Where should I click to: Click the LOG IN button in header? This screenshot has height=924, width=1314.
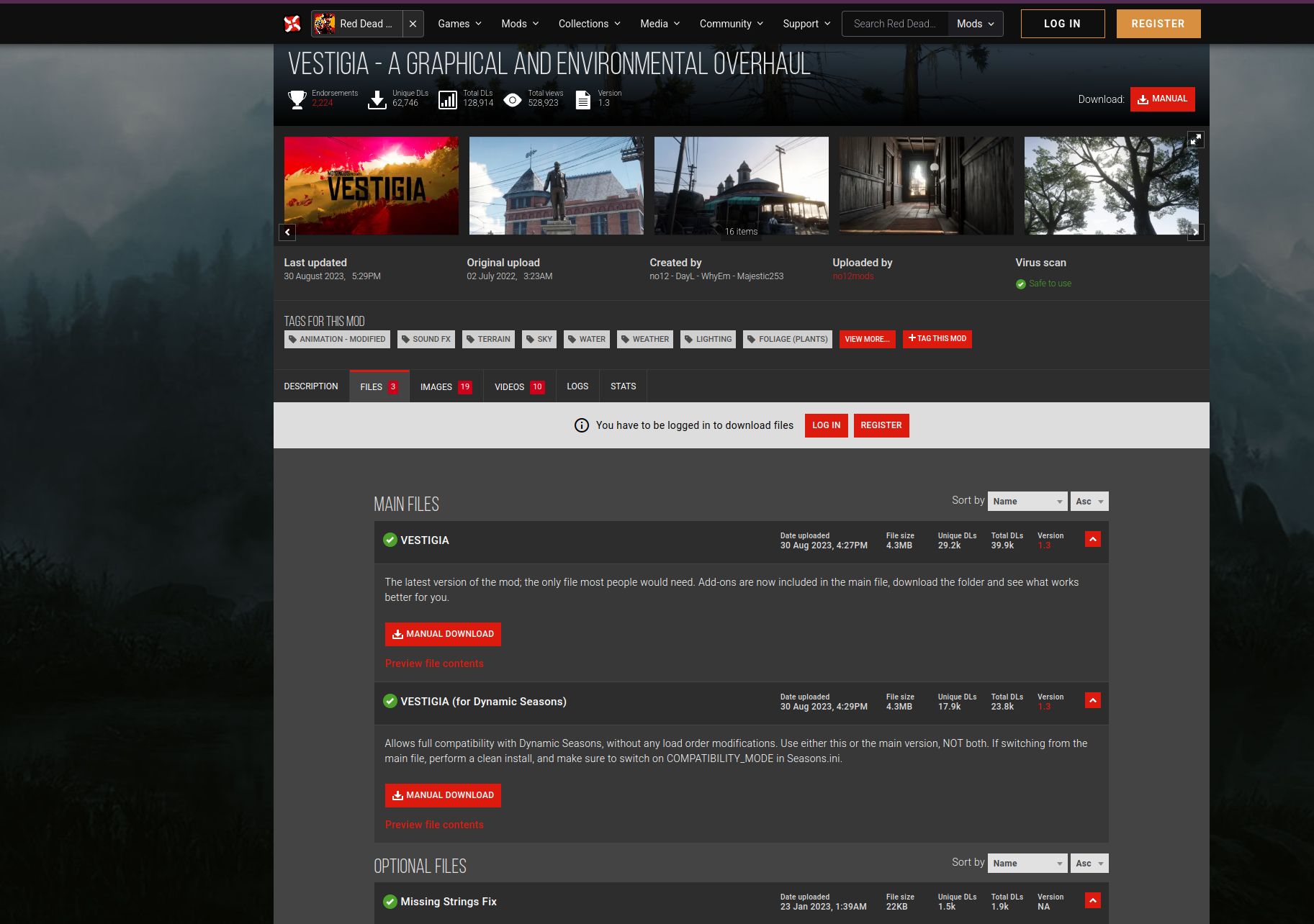[1063, 24]
